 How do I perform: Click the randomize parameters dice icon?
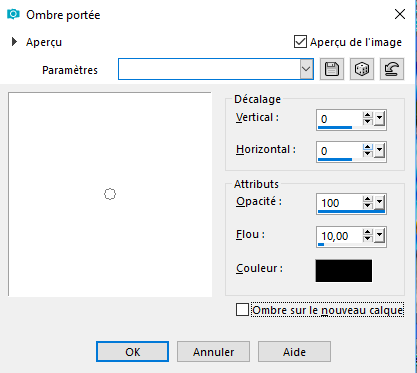point(362,69)
